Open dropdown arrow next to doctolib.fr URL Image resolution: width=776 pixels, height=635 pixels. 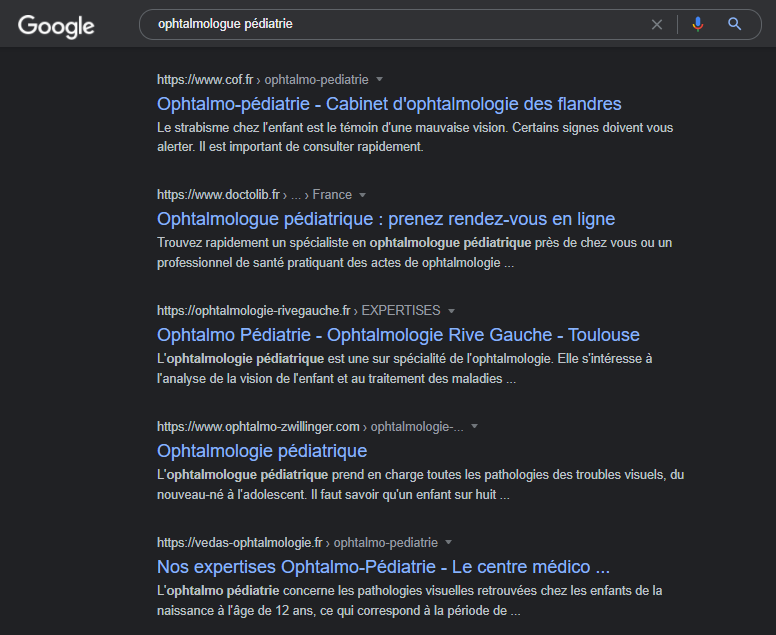click(362, 195)
